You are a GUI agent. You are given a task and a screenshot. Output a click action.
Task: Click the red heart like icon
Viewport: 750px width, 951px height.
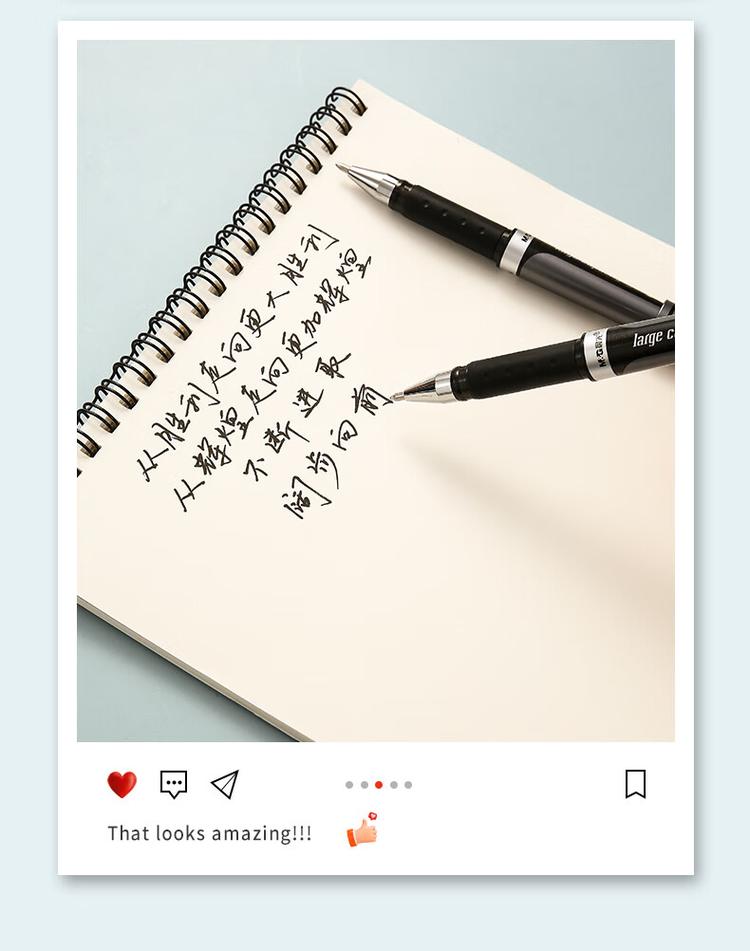tap(122, 784)
